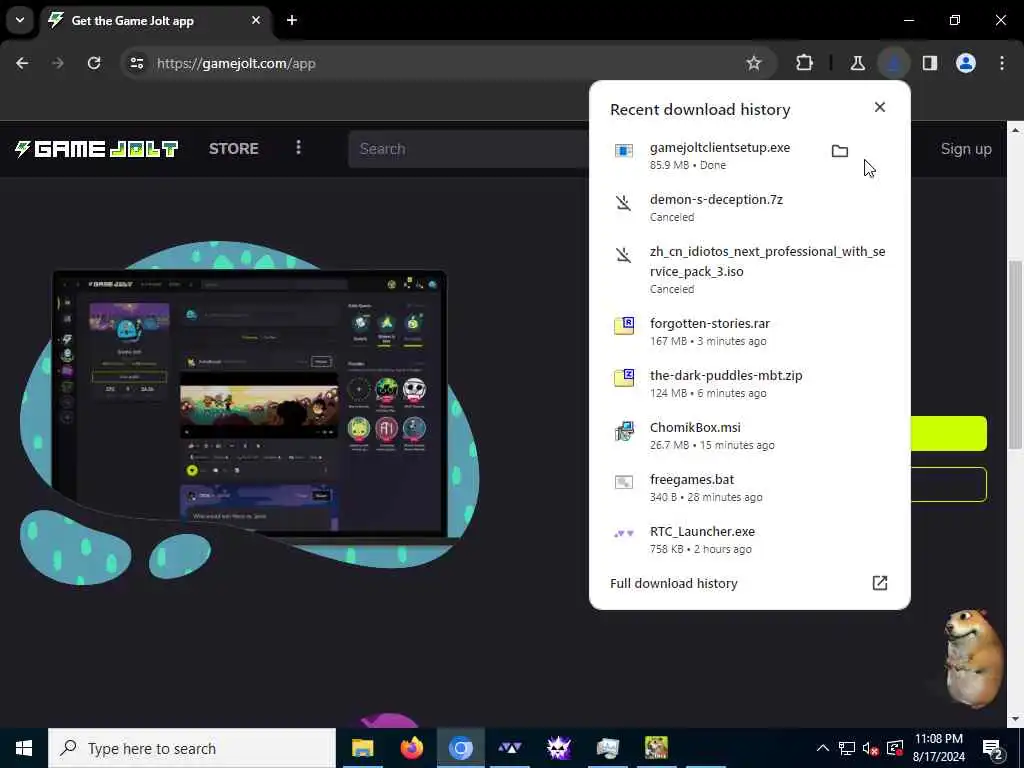Click Sign up on Game Jolt

coord(966,149)
